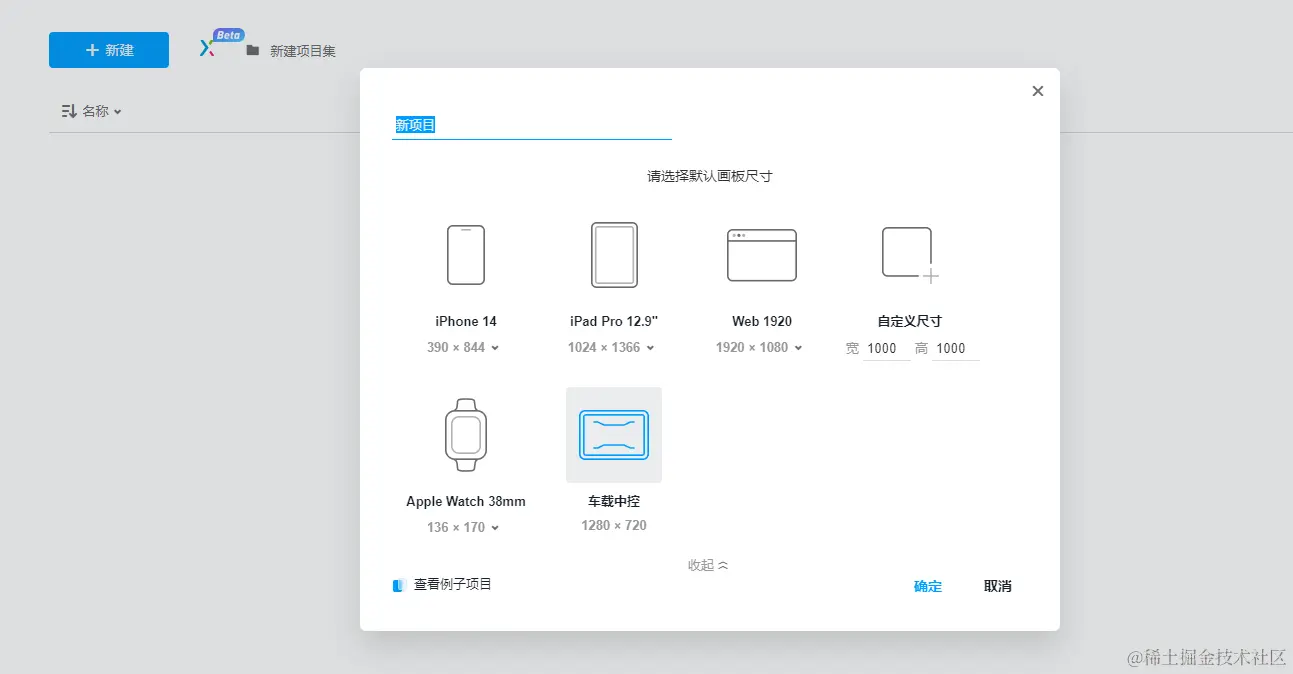1293x674 pixels.
Task: Click the example project book icon
Action: (398, 585)
